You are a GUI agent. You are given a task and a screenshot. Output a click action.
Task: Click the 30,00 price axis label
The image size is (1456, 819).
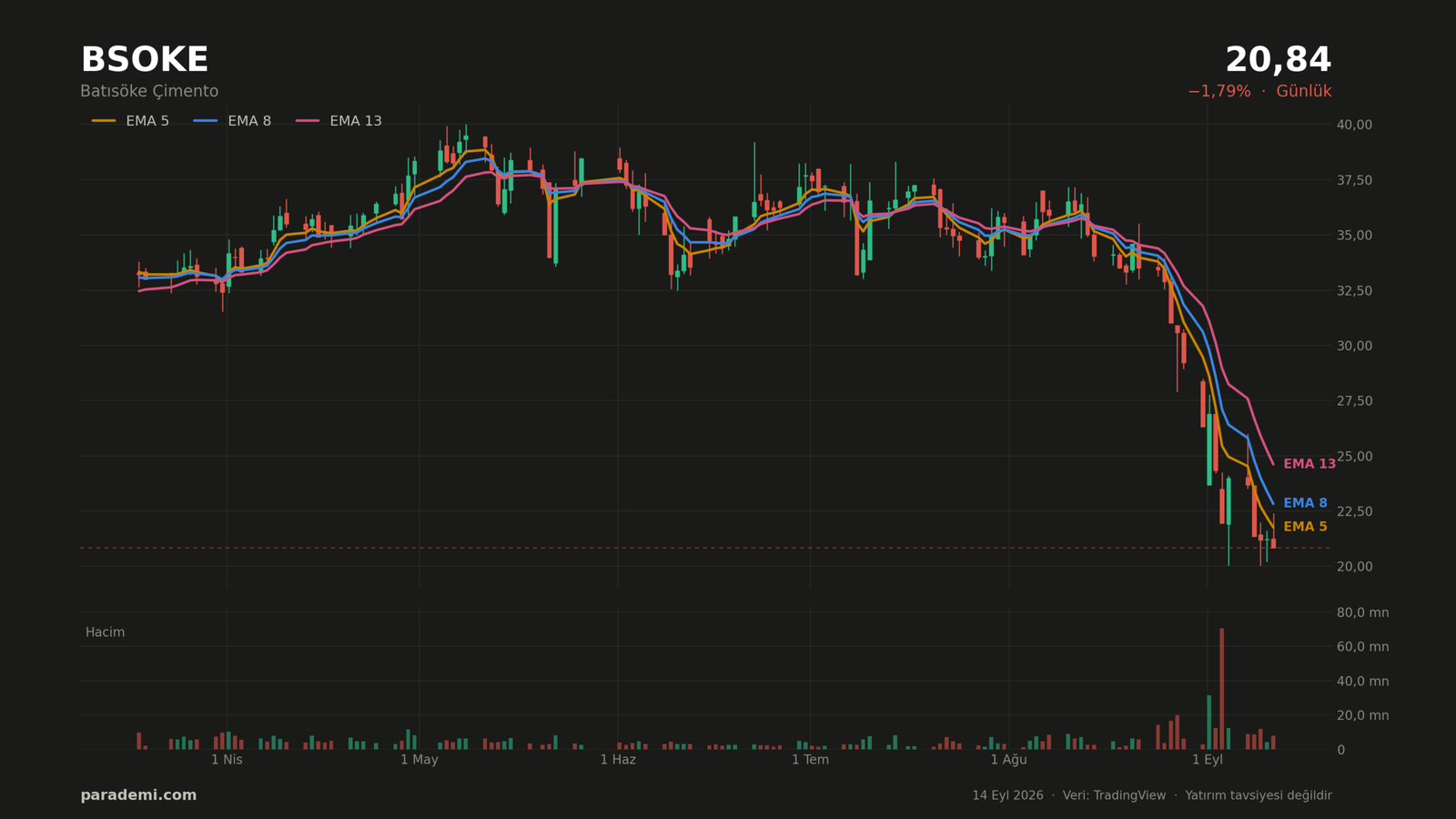pyautogui.click(x=1355, y=346)
